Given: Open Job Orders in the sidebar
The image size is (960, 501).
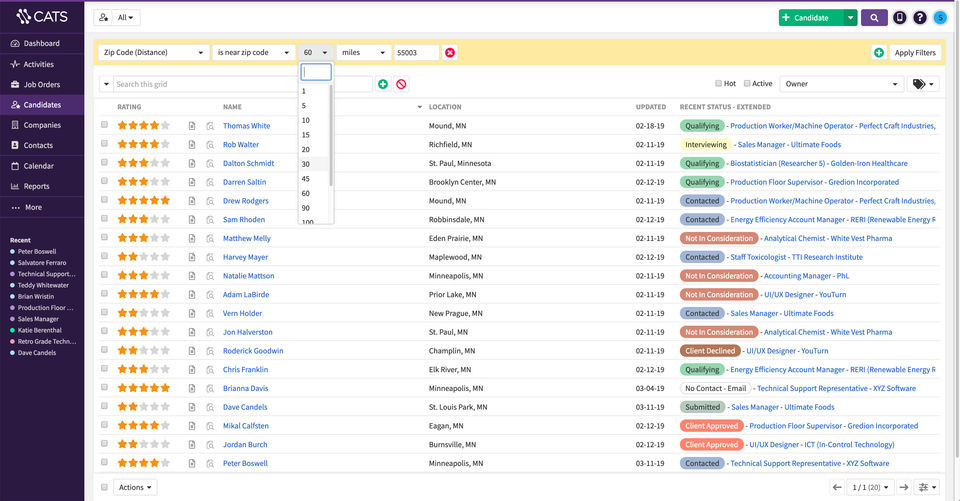Looking at the screenshot, I should (x=42, y=84).
